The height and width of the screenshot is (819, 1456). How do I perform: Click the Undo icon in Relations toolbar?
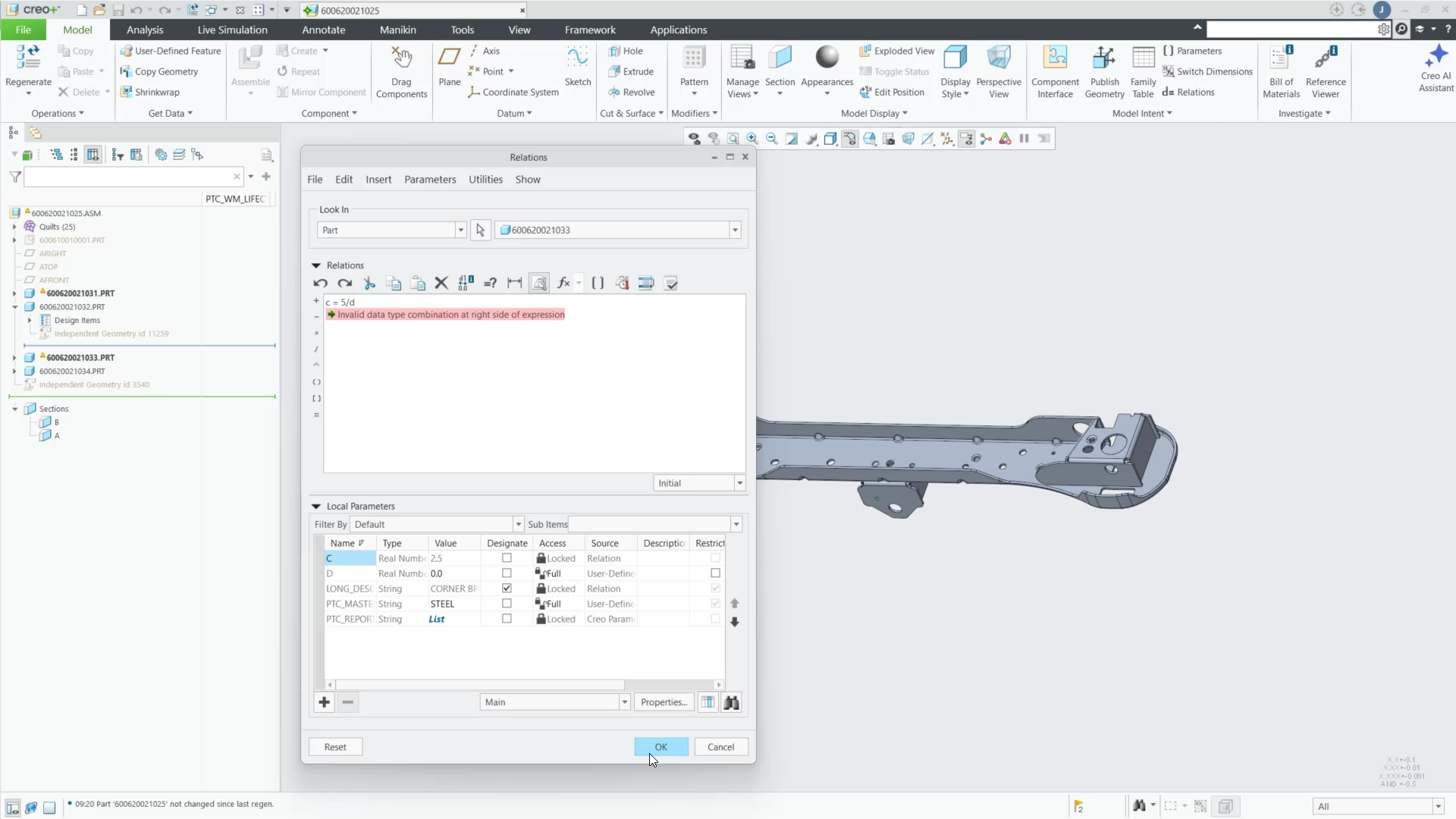coord(320,283)
